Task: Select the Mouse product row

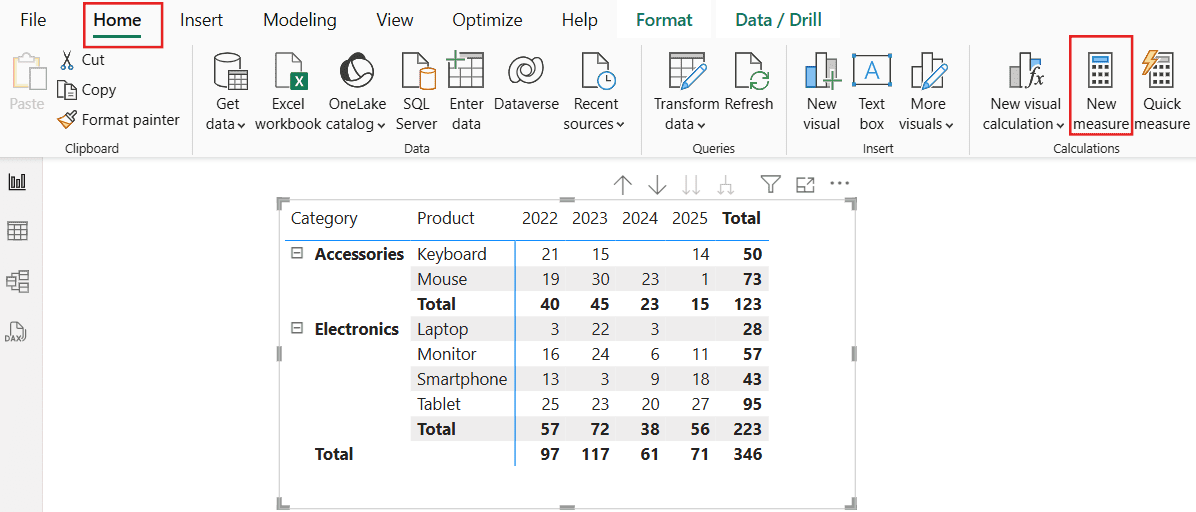Action: coord(442,279)
